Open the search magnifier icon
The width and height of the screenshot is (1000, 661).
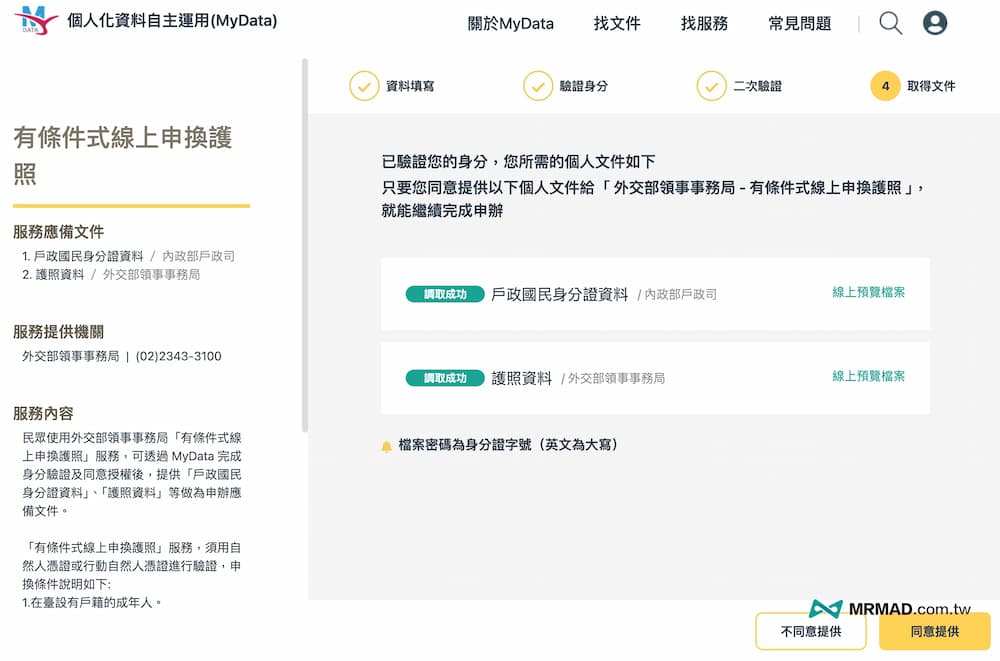coord(890,23)
